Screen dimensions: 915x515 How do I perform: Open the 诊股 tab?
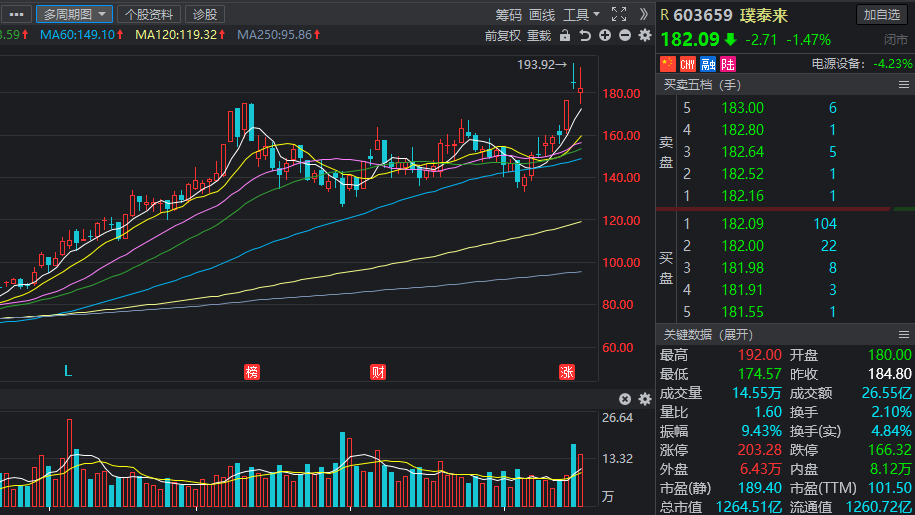pyautogui.click(x=204, y=14)
